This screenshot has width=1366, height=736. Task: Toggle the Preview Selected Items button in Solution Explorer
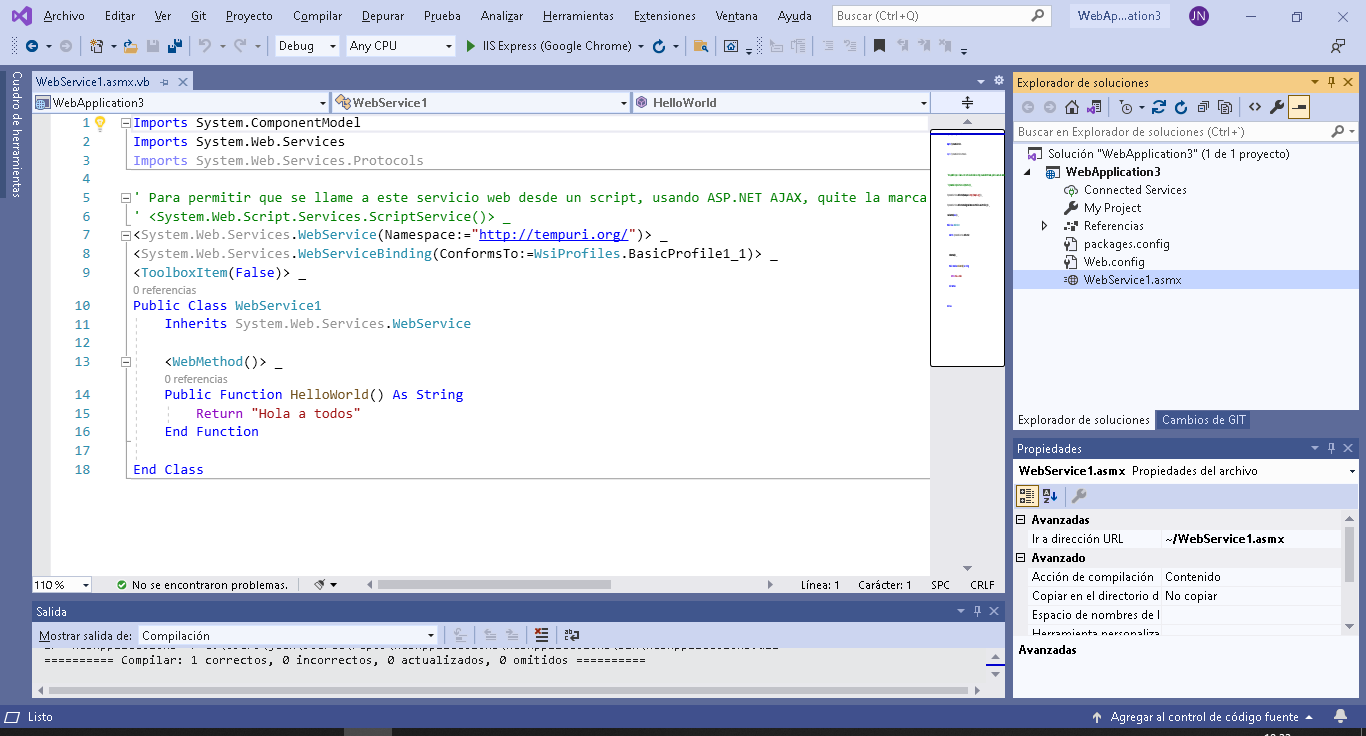click(x=1299, y=108)
